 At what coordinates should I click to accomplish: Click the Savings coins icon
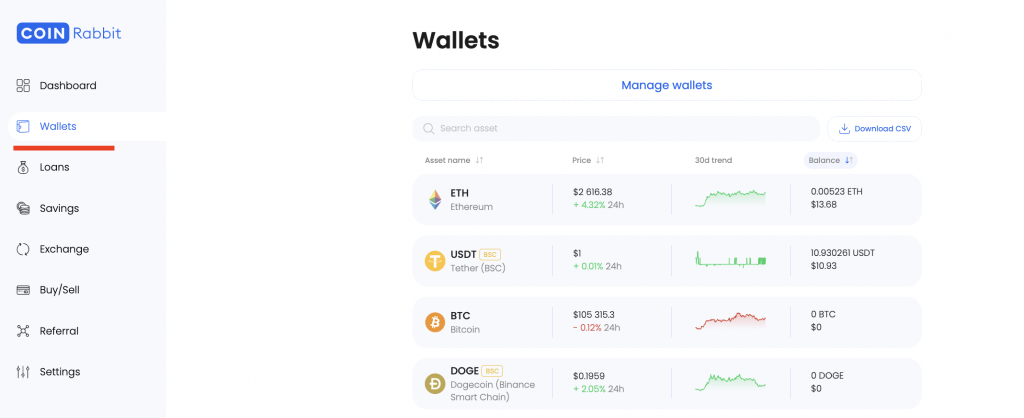coord(23,208)
